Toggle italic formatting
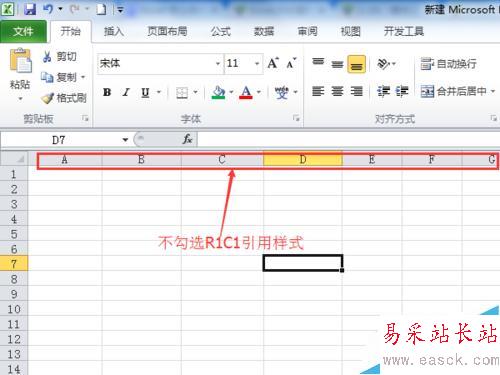 [x=126, y=92]
